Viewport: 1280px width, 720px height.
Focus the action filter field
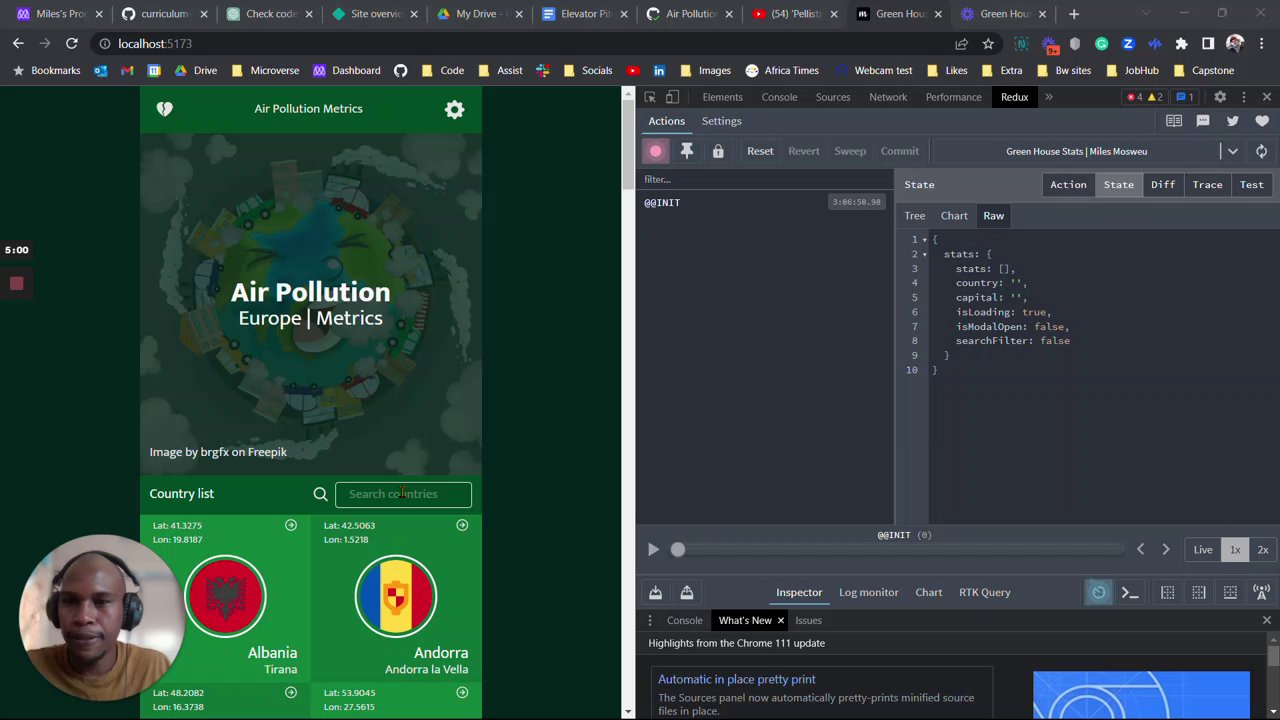[x=764, y=179]
